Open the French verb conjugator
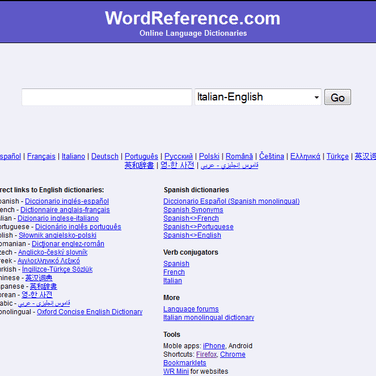This screenshot has height=376, width=376. pyautogui.click(x=174, y=272)
